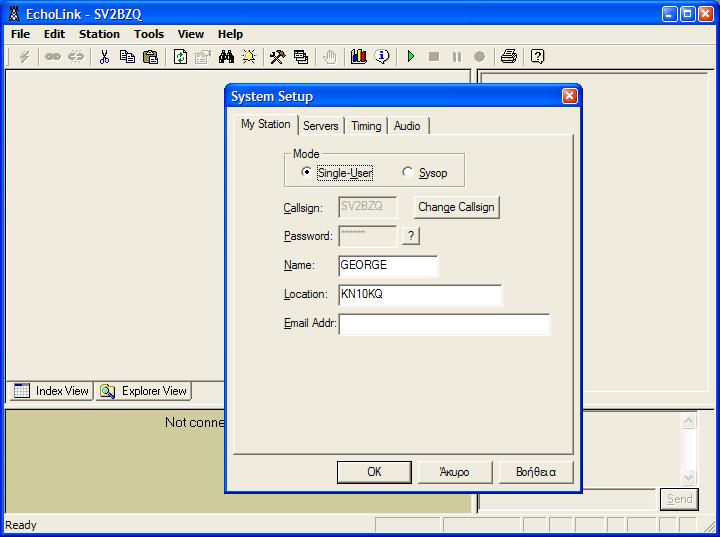The height and width of the screenshot is (537, 720).
Task: Open the File menu
Action: pos(20,34)
